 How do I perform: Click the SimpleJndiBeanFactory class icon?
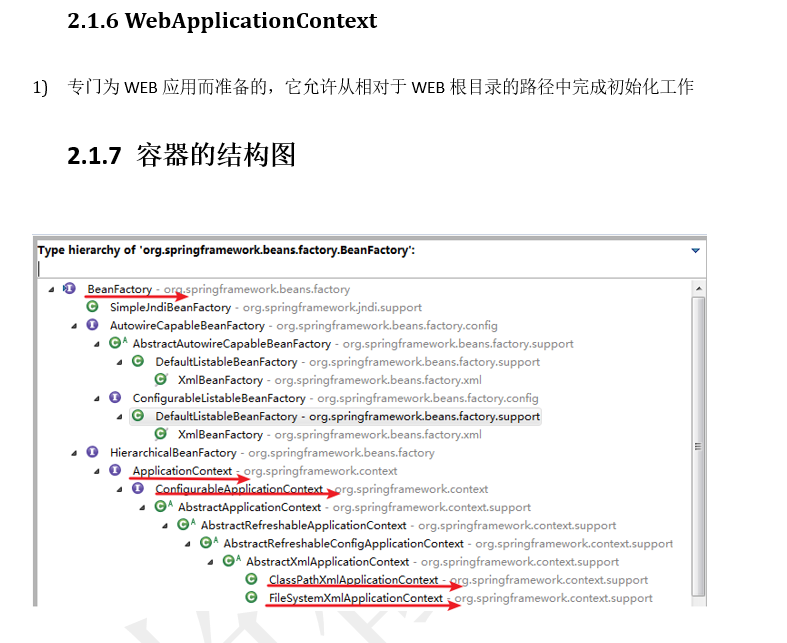[x=92, y=307]
